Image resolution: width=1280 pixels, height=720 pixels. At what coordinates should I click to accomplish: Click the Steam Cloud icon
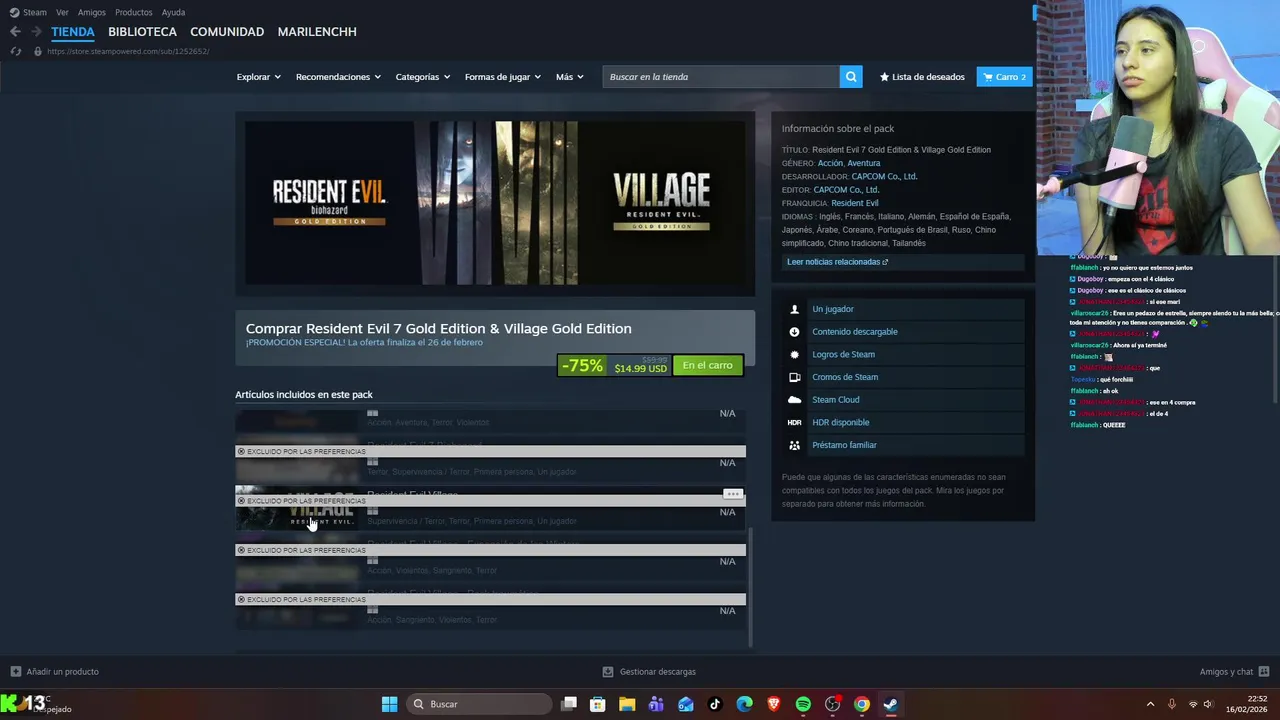pos(795,400)
